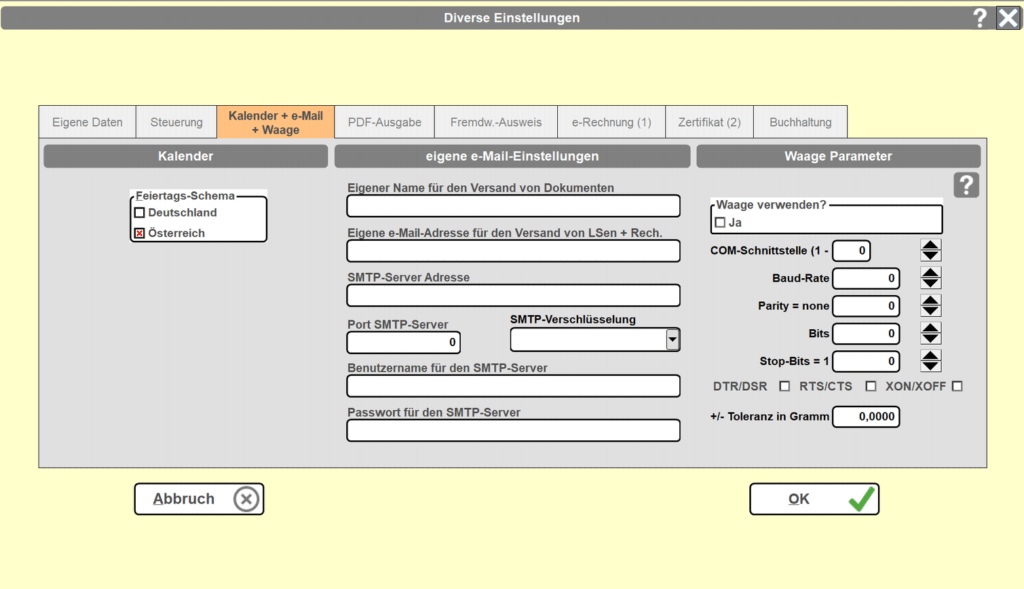The height and width of the screenshot is (589, 1024).
Task: Tick the Waage verwenden Ja checkbox
Action: (720, 222)
